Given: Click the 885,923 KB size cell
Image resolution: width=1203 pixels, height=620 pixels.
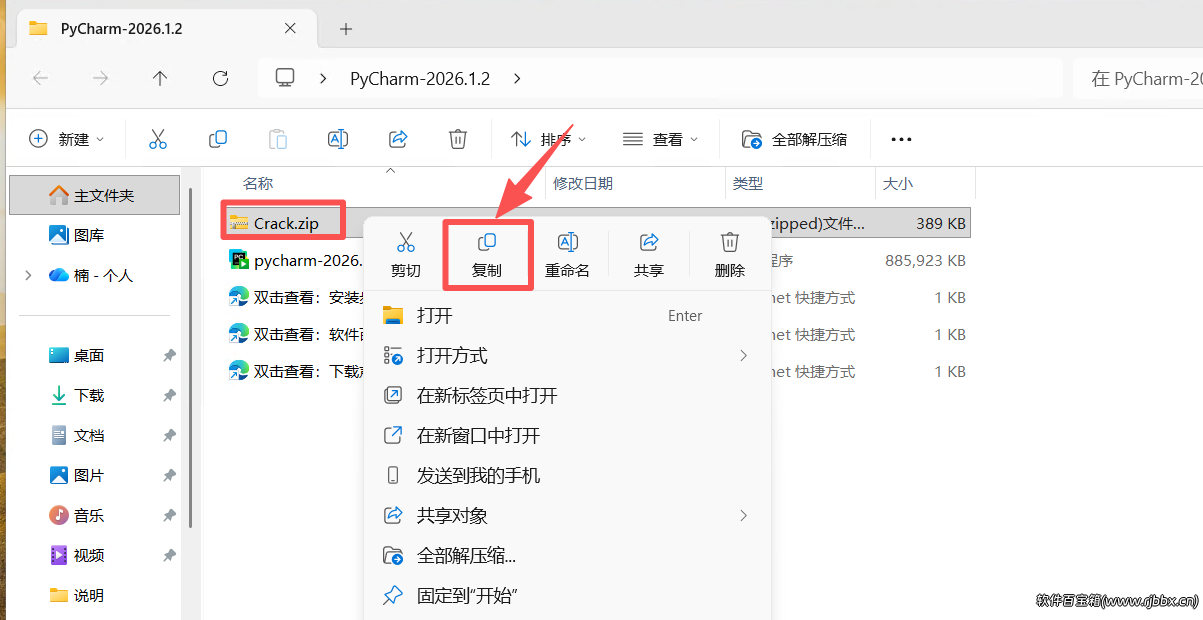Looking at the screenshot, I should tap(925, 260).
